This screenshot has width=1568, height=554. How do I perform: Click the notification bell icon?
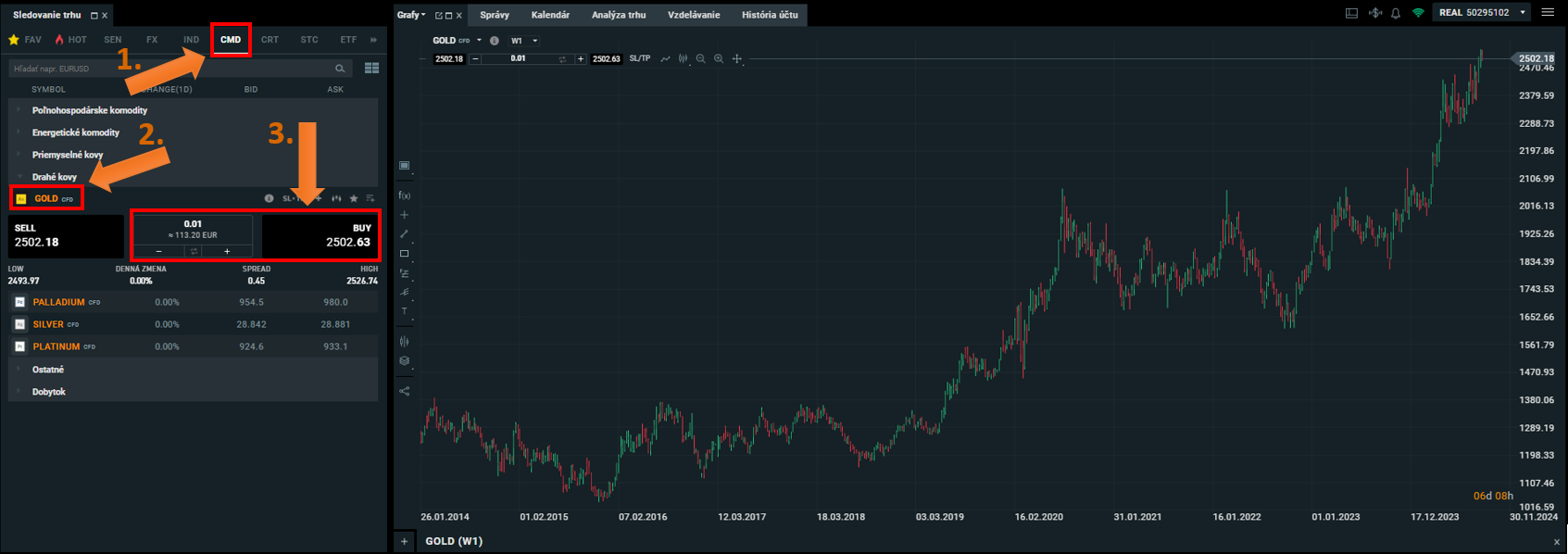[1396, 13]
